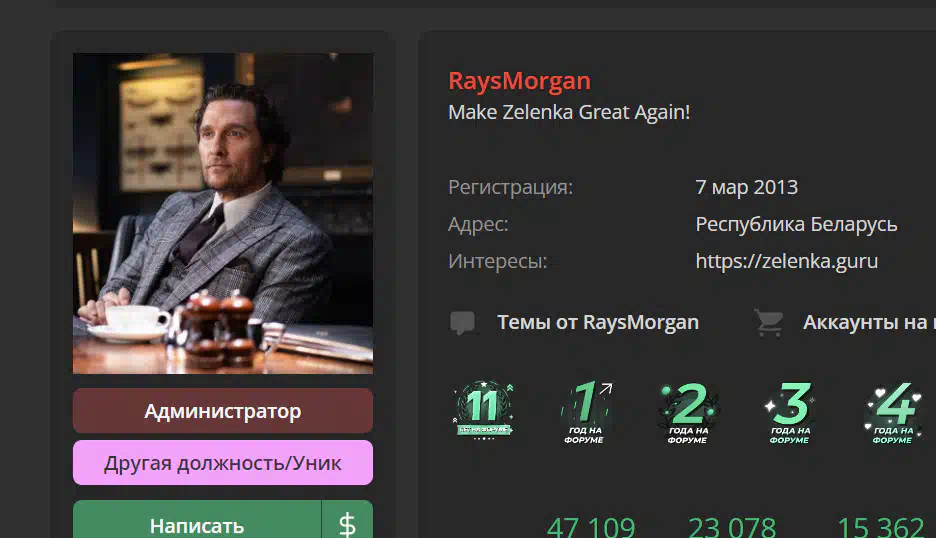This screenshot has width=936, height=538.
Task: Click the 2 года на форуме badge
Action: click(x=688, y=413)
